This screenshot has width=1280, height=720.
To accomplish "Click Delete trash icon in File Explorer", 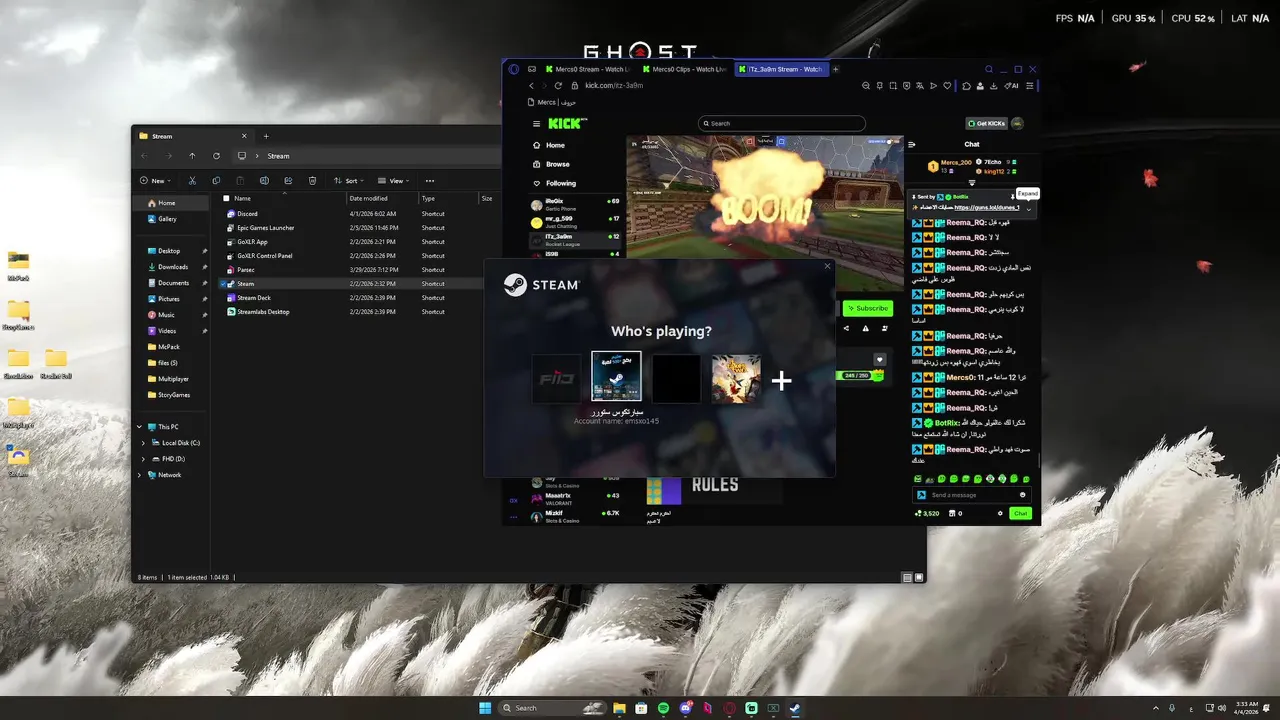I will [312, 181].
